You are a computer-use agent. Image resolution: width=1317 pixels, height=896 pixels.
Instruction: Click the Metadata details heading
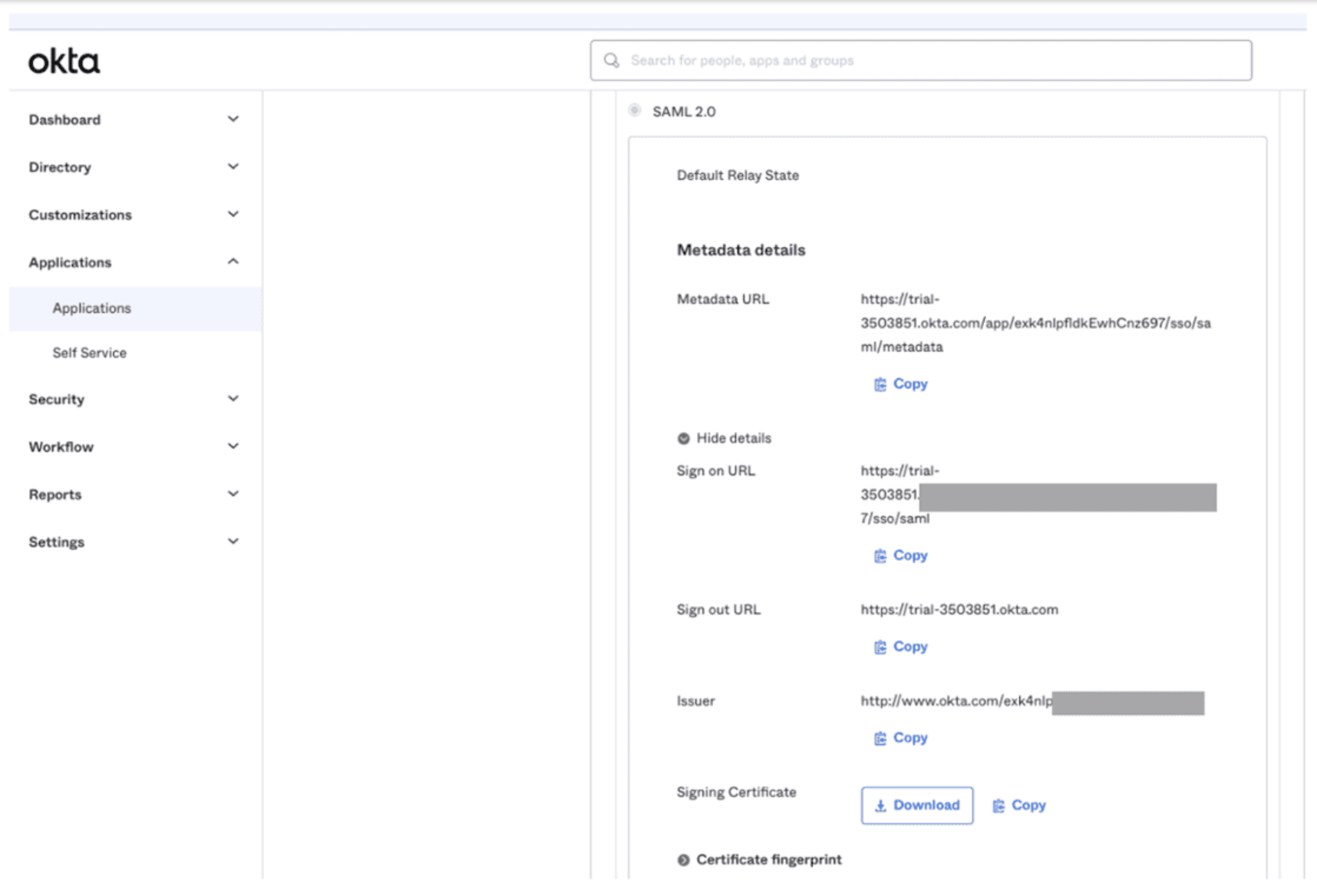coord(741,250)
